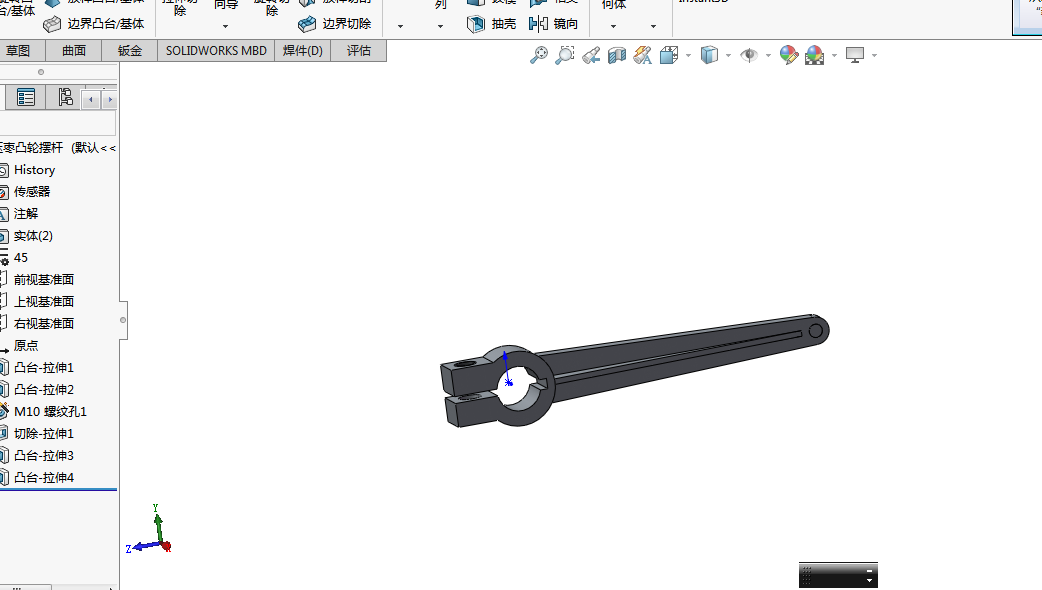Open the PropertyManager list tab icon

point(26,98)
